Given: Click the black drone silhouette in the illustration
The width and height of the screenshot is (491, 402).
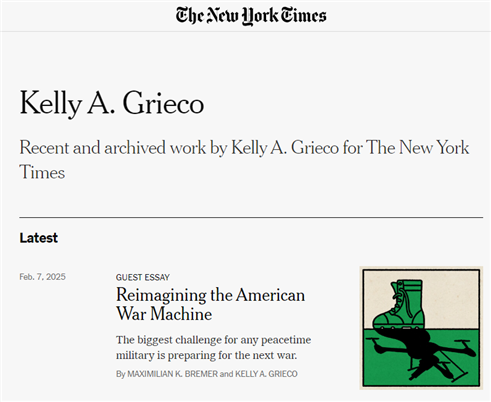Looking at the screenshot, I should [x=421, y=354].
